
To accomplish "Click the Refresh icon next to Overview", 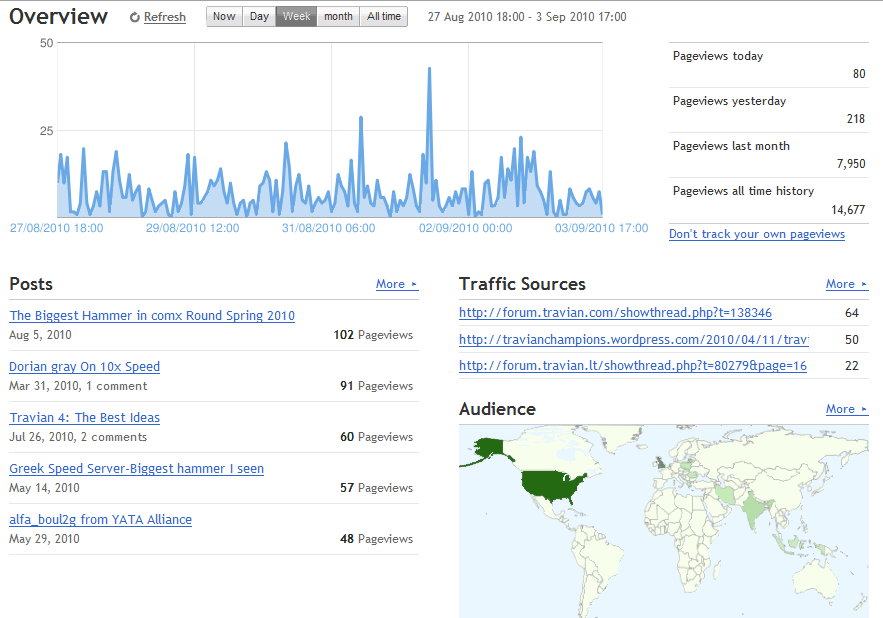I will [135, 18].
